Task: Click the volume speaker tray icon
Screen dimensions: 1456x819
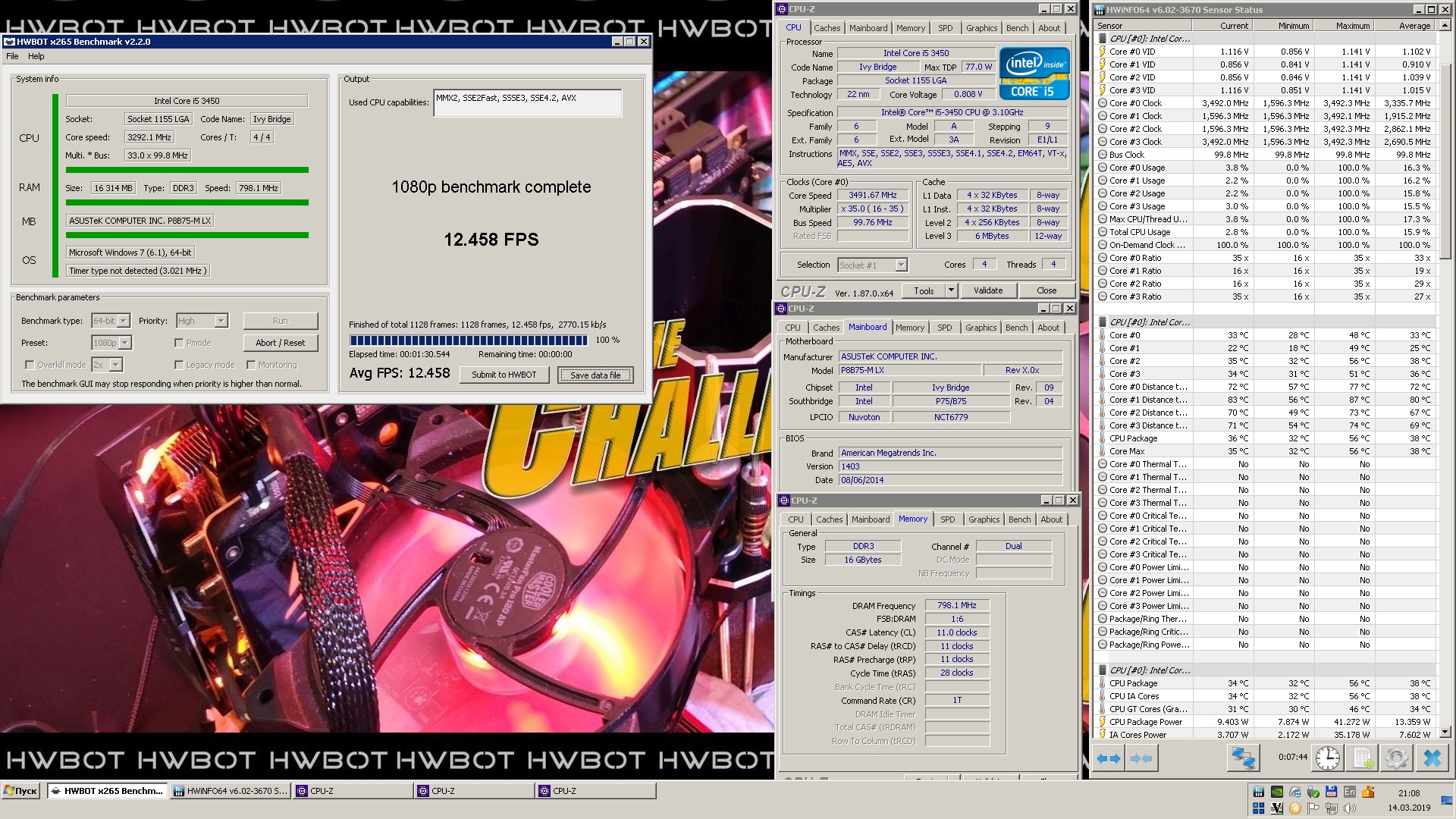Action: (x=1350, y=808)
